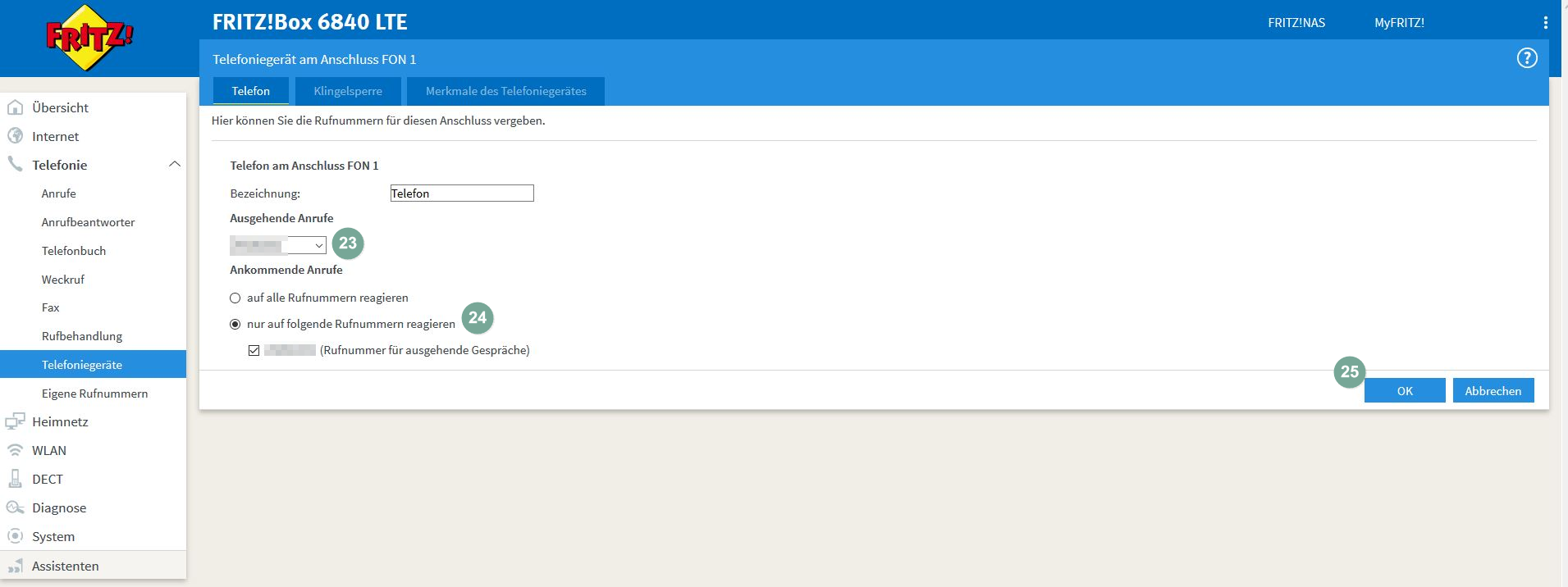The width and height of the screenshot is (1568, 587).
Task: Click the Telefonie handset icon
Action: 15,164
